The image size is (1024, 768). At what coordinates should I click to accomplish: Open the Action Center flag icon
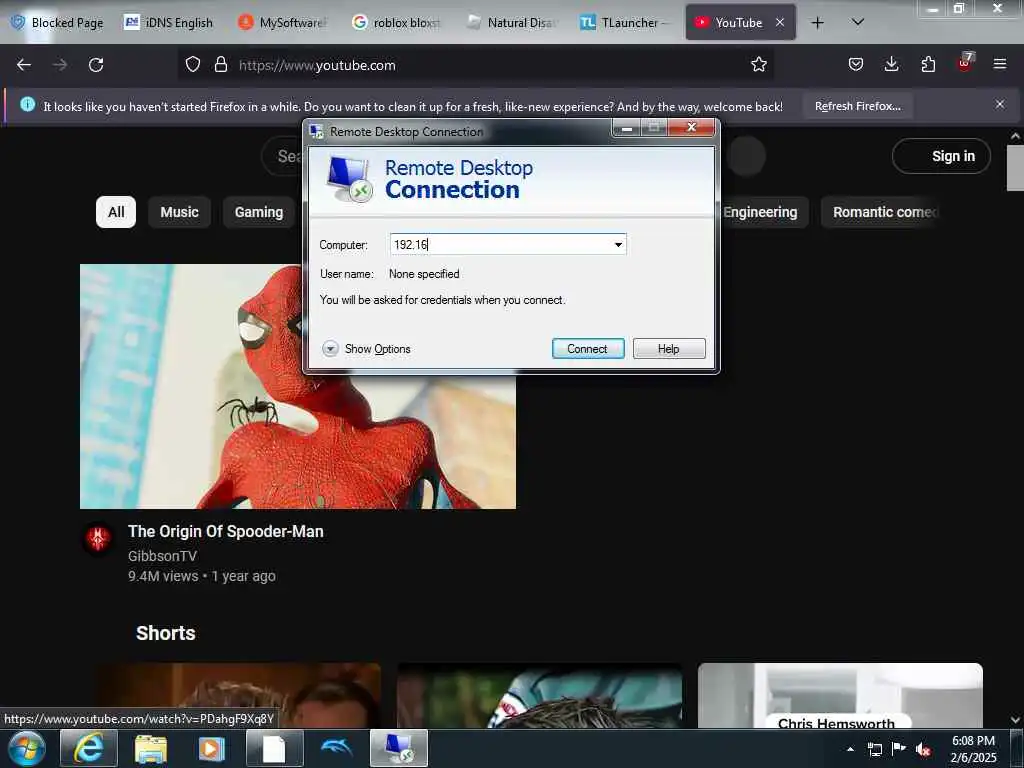click(x=899, y=749)
